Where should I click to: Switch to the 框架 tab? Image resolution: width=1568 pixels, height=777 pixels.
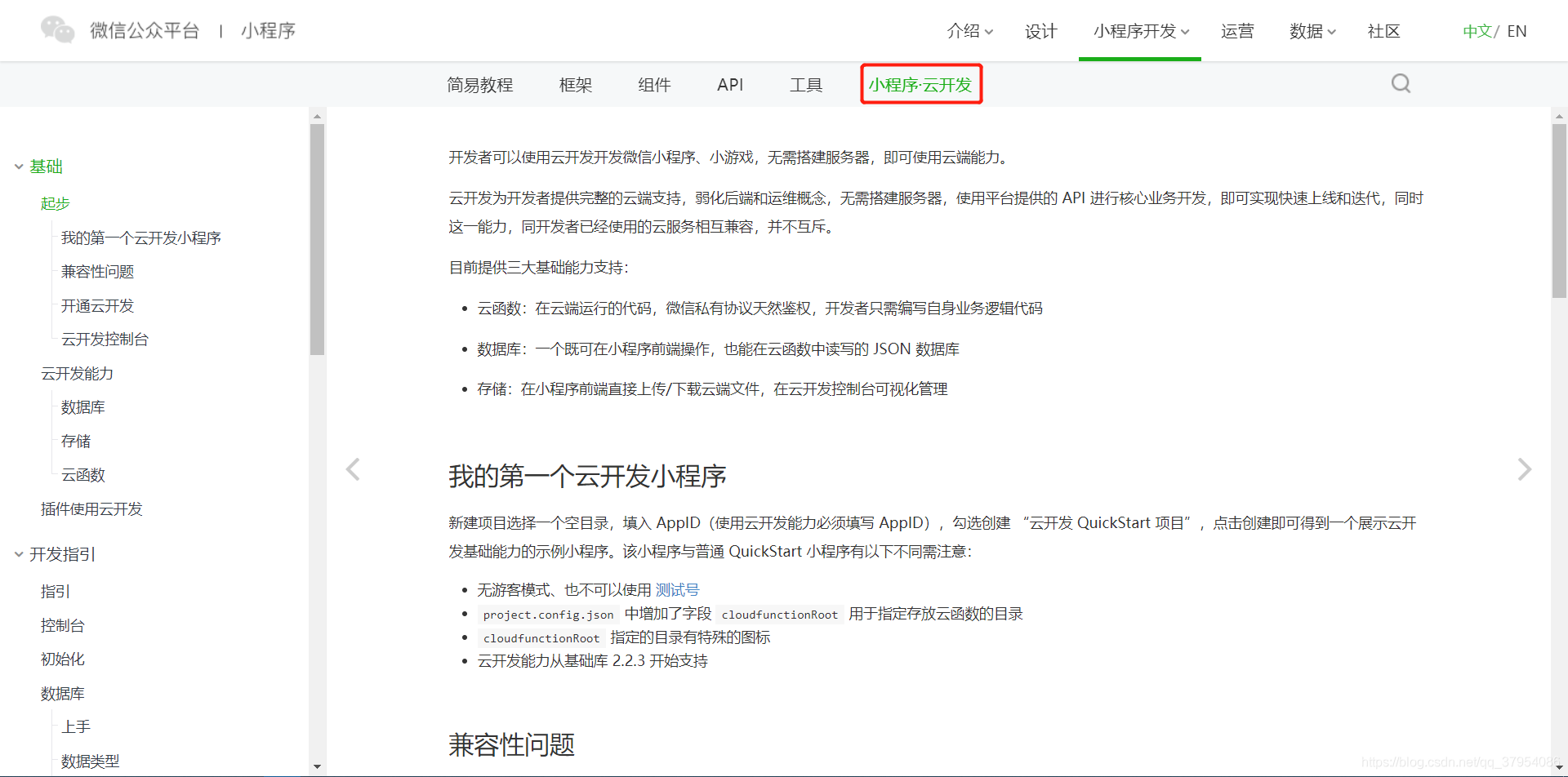[x=575, y=85]
